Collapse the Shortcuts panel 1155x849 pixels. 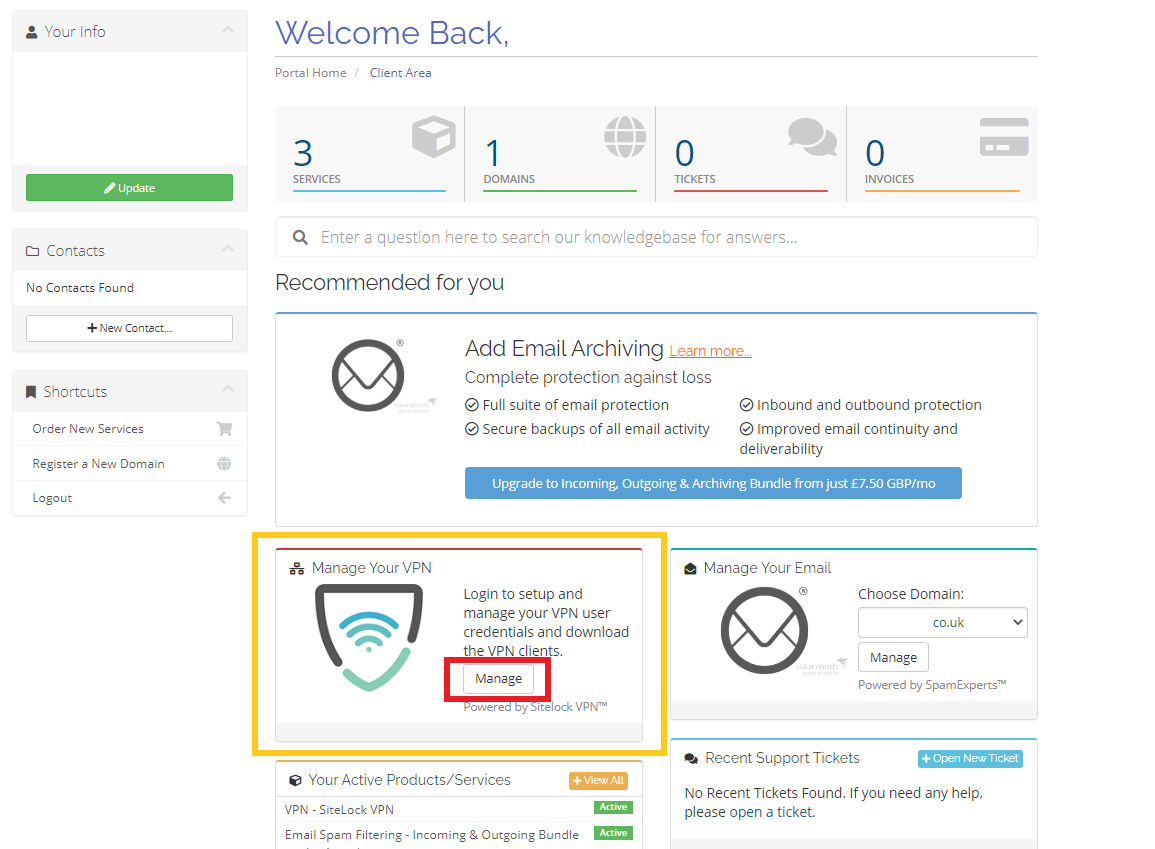[228, 391]
